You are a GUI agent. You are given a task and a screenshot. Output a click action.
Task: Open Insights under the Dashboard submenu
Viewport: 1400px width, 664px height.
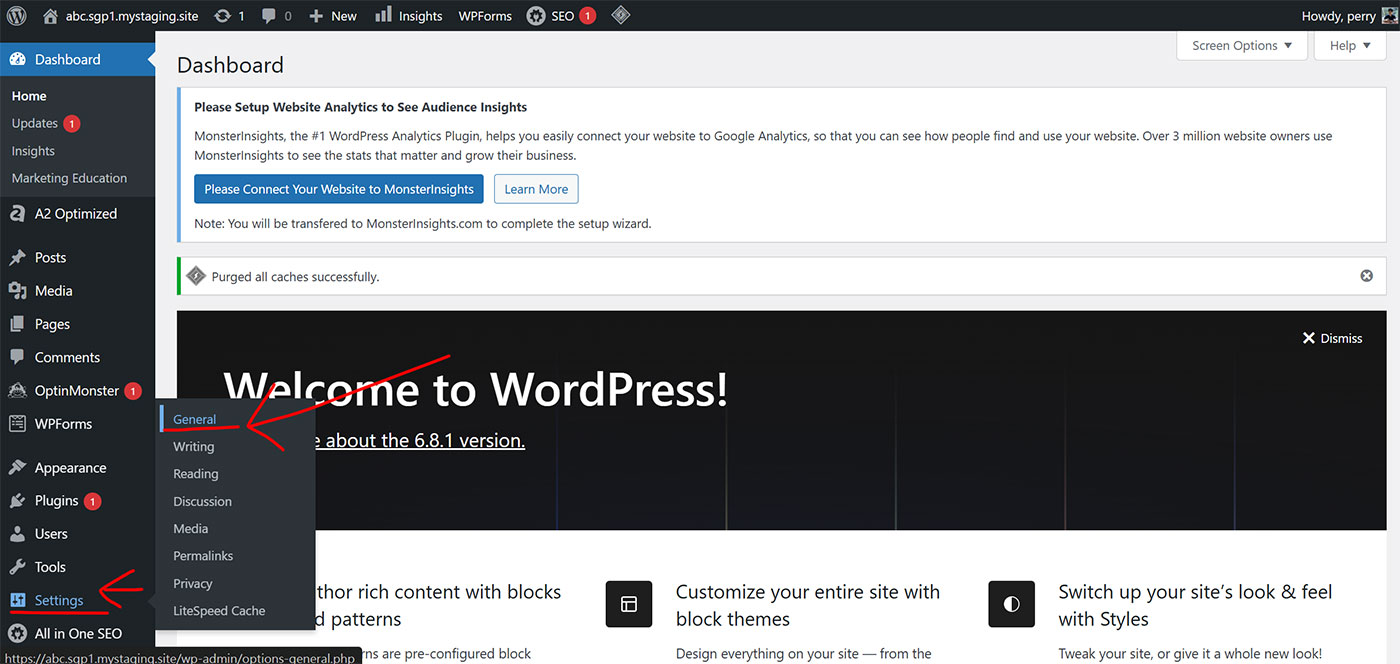(x=33, y=151)
